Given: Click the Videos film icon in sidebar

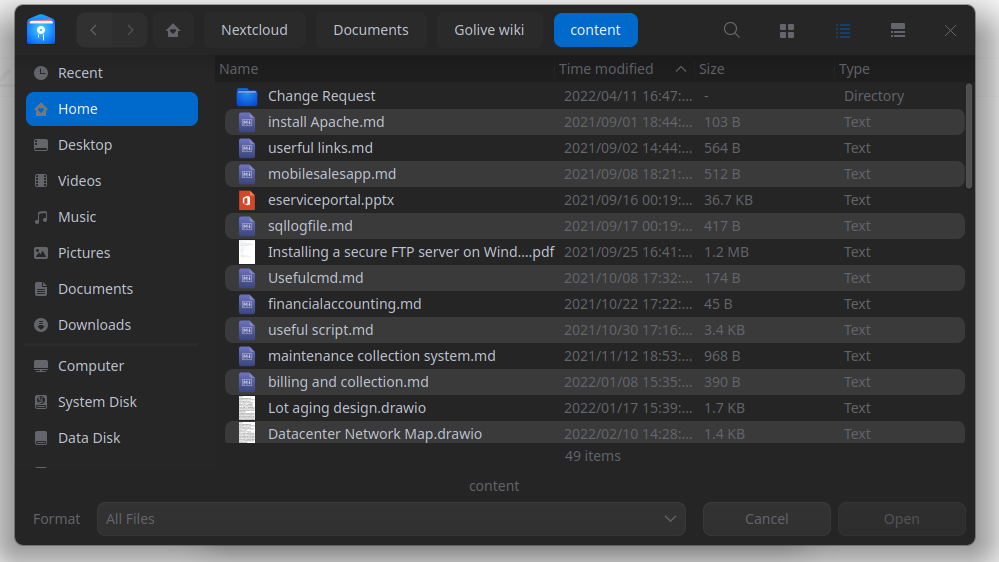Looking at the screenshot, I should click(41, 181).
